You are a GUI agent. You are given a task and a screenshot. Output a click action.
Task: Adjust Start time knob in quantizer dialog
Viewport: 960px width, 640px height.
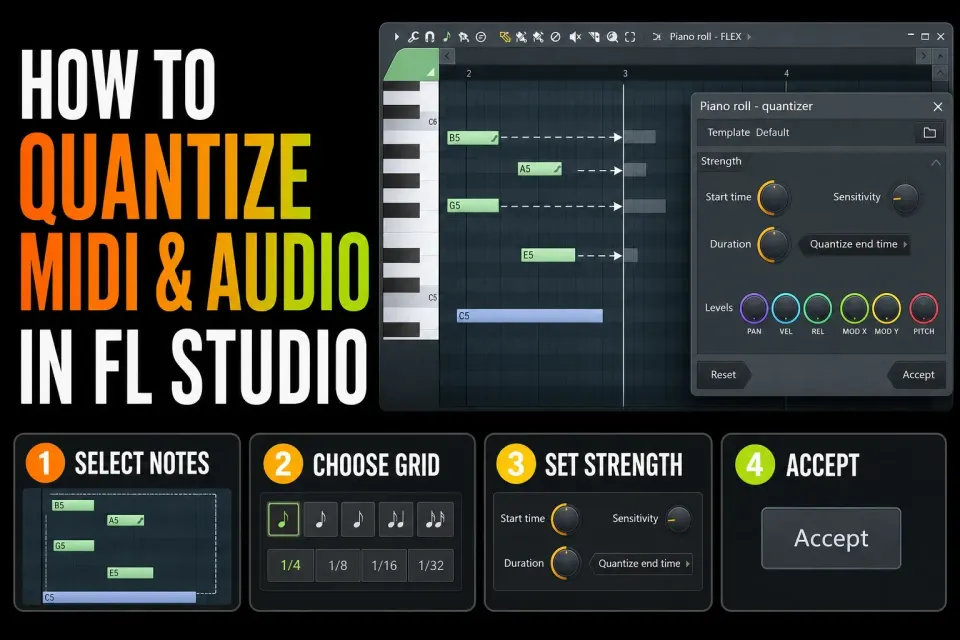click(773, 198)
